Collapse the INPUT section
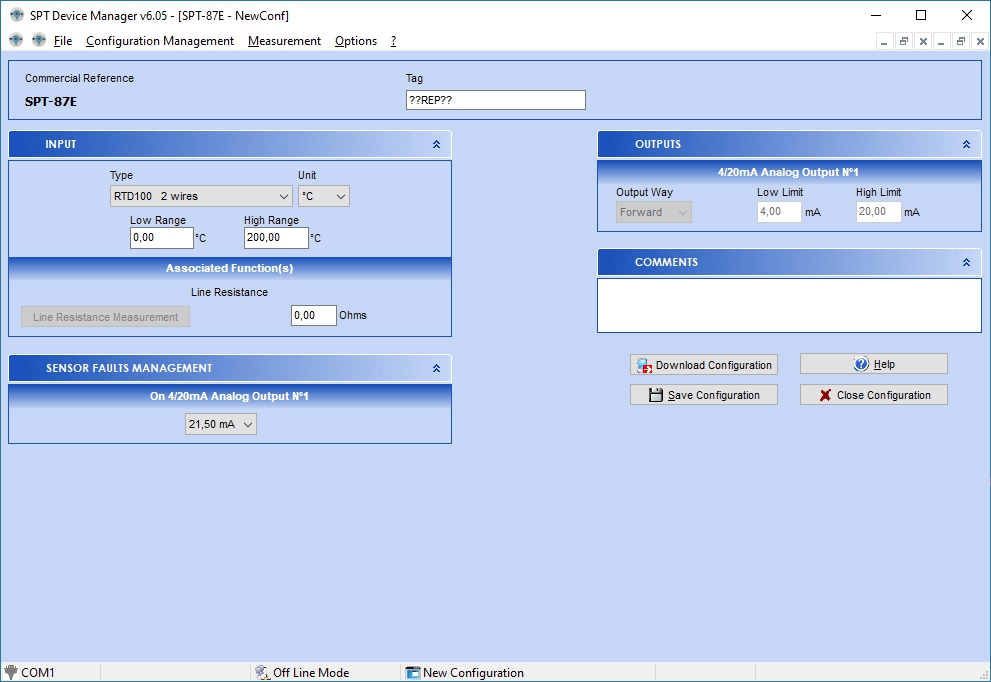The height and width of the screenshot is (682, 991). 436,145
